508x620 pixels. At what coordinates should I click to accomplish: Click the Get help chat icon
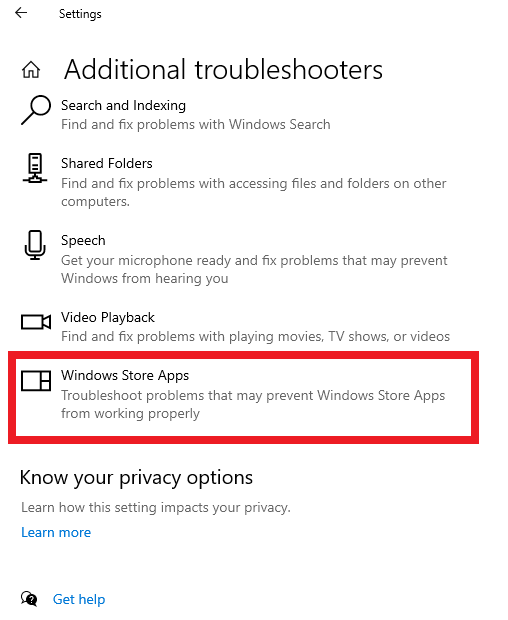click(29, 599)
